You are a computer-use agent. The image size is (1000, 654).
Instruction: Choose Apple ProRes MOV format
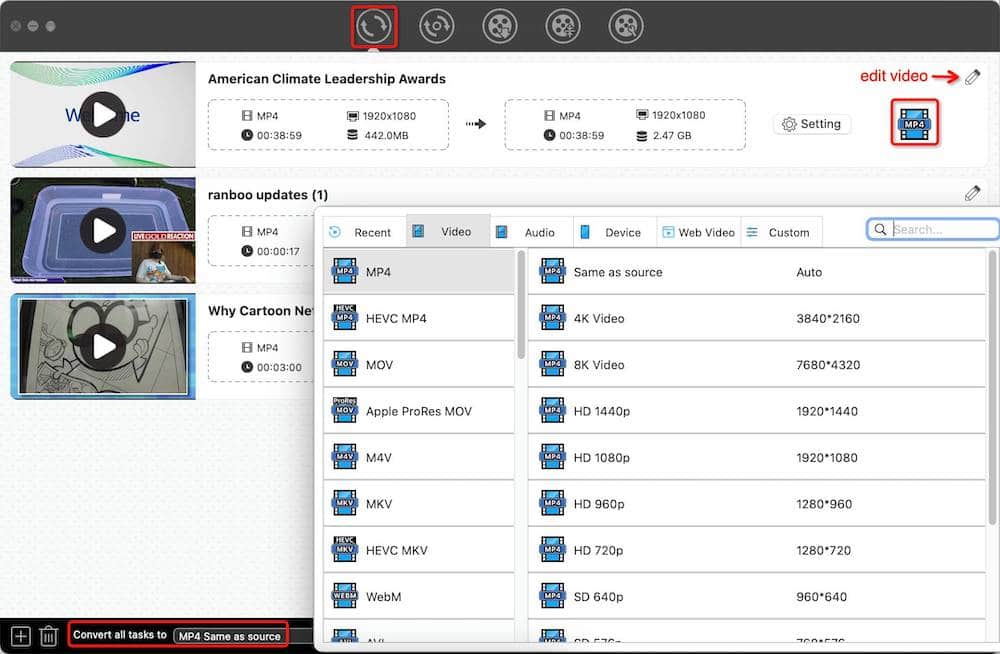(418, 411)
